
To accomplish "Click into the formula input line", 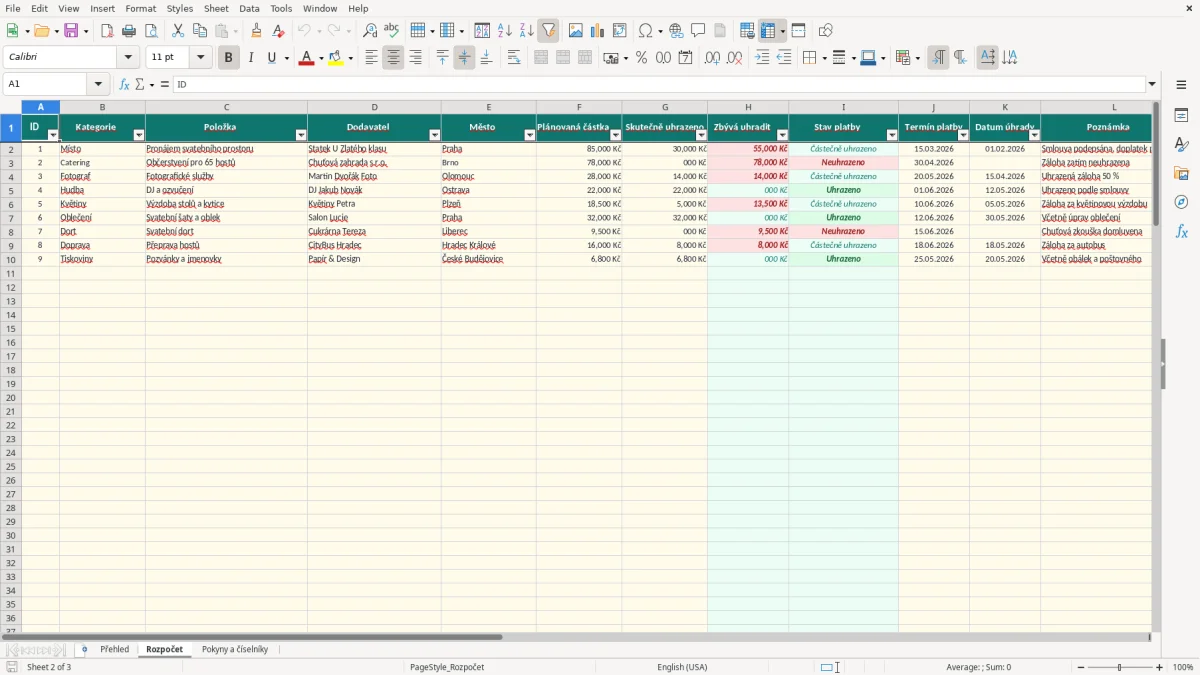I will tap(660, 85).
